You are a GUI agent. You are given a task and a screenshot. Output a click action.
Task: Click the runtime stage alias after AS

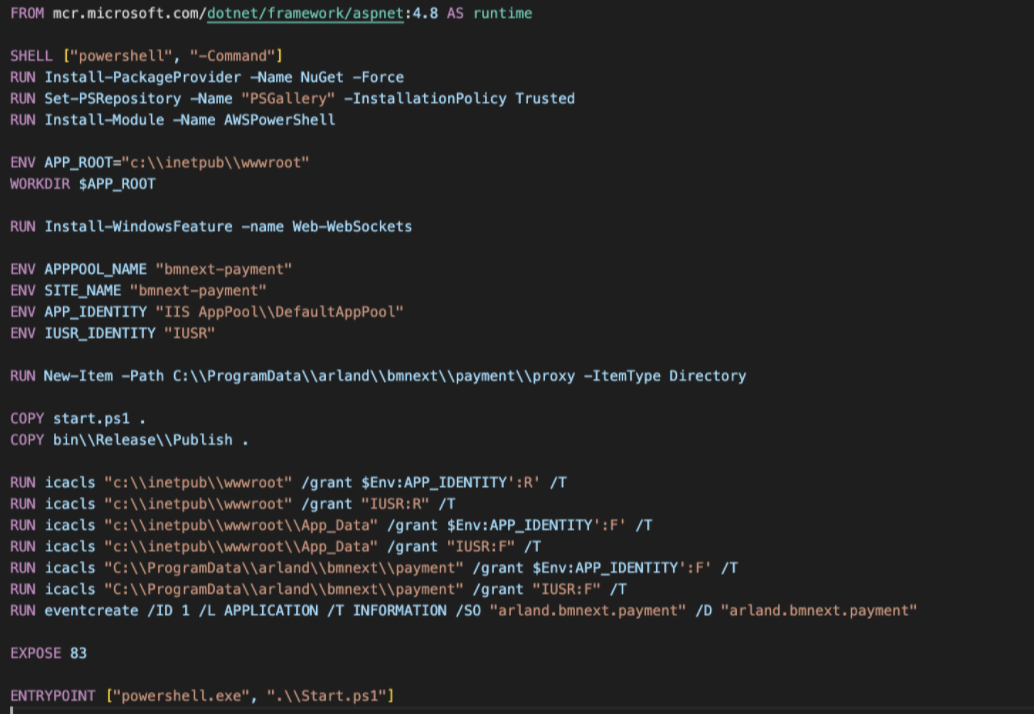[x=501, y=14]
